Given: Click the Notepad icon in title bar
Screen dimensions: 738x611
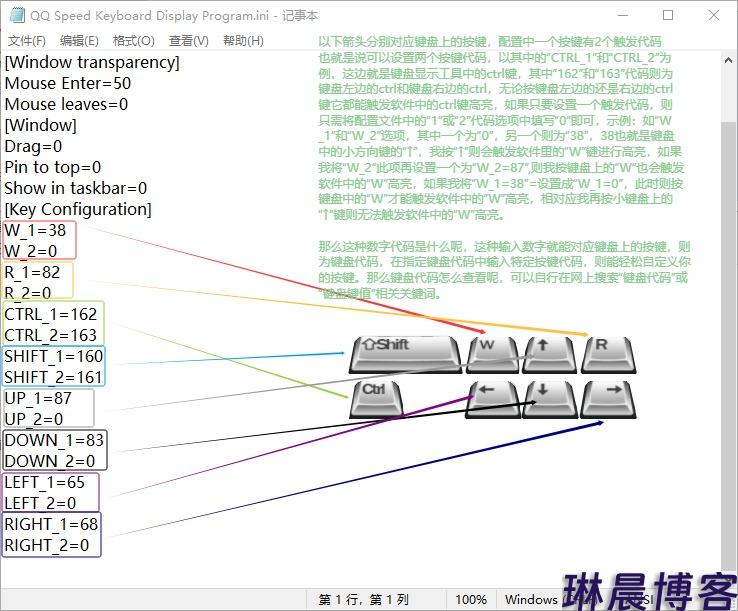Looking at the screenshot, I should [16, 15].
